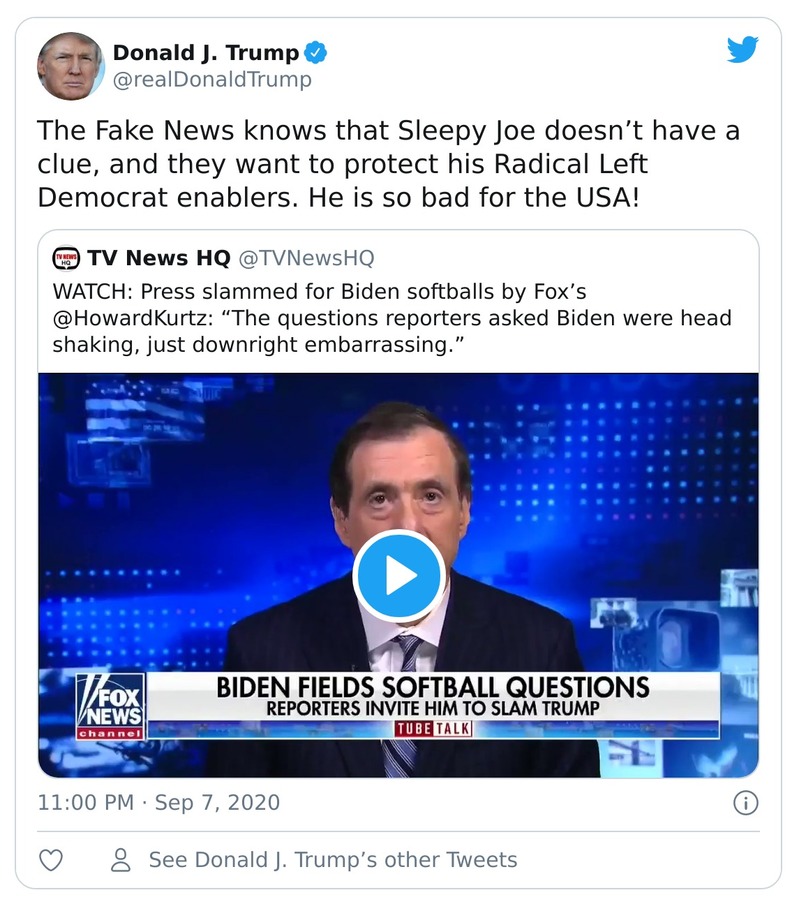This screenshot has height=911, width=799.
Task: Click the person icon beside other Tweets
Action: (x=121, y=860)
